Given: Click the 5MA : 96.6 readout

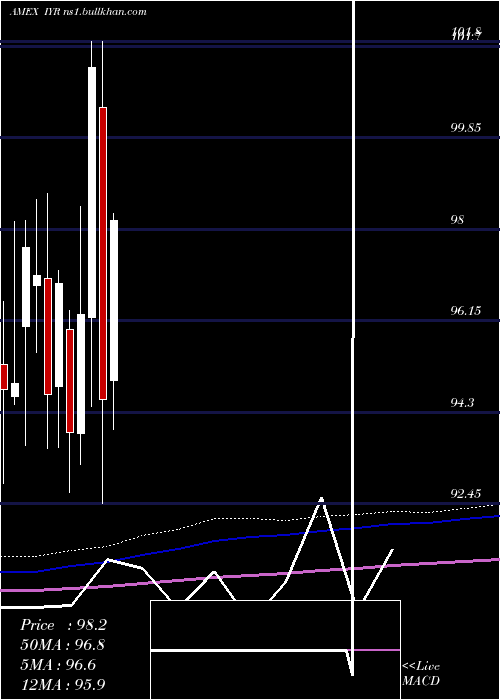Looking at the screenshot, I should click(x=58, y=665).
